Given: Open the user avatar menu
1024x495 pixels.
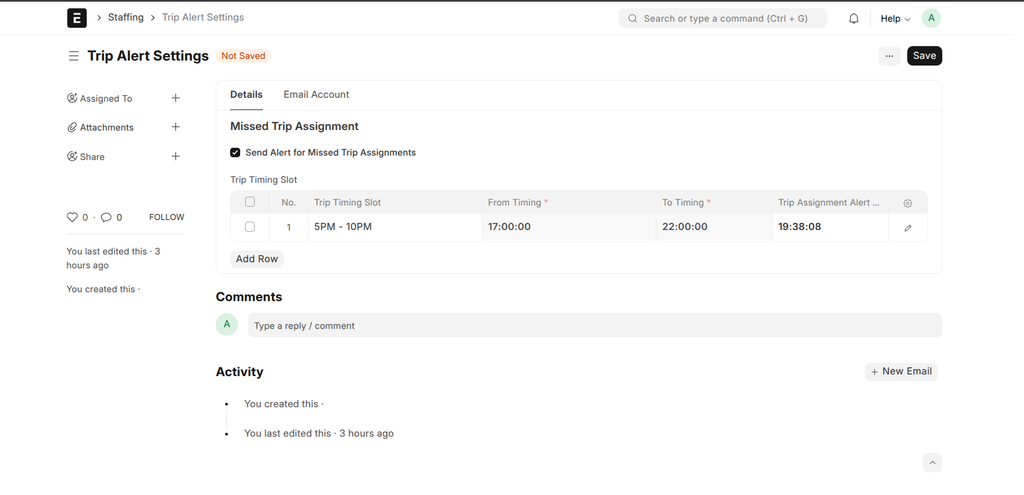Looking at the screenshot, I should click(x=931, y=18).
